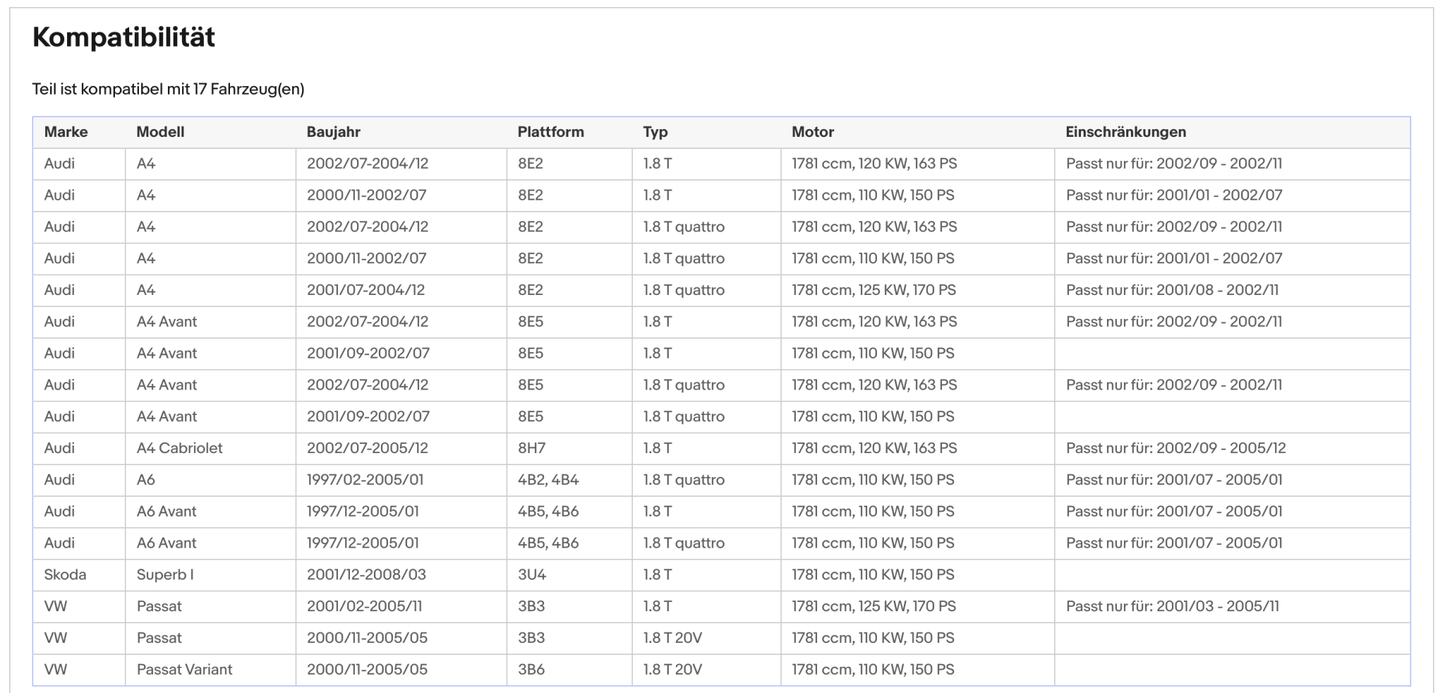Viewport: 1445px width, 693px height.
Task: Select the A4 Cabriolet model cell
Action: 179,448
